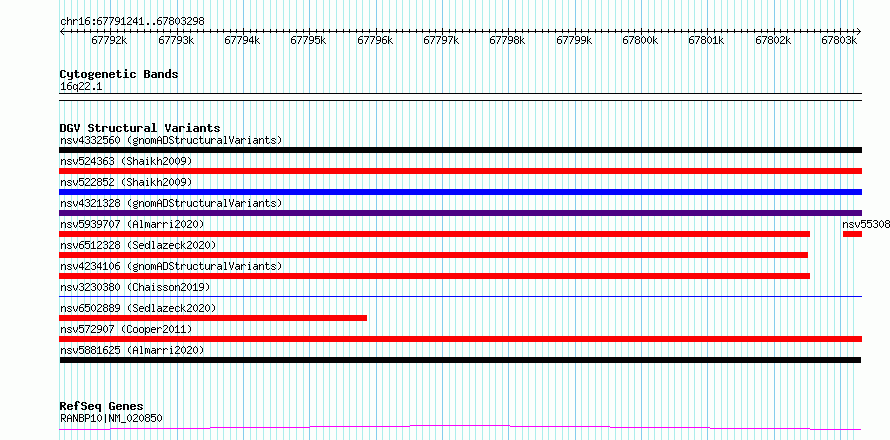Screen dimensions: 890x440
Task: Click the partially shown nsv55308 label
Action: tap(866, 224)
